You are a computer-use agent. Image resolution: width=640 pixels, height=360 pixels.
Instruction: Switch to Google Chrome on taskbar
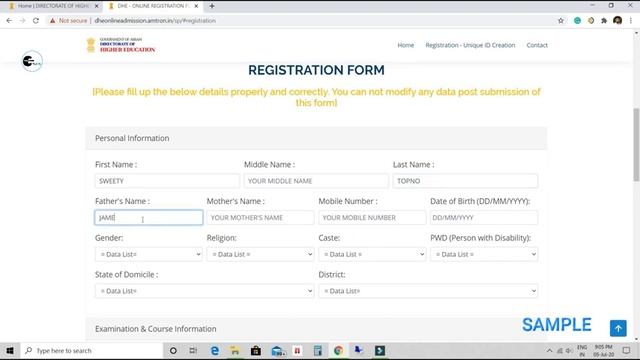(x=338, y=351)
